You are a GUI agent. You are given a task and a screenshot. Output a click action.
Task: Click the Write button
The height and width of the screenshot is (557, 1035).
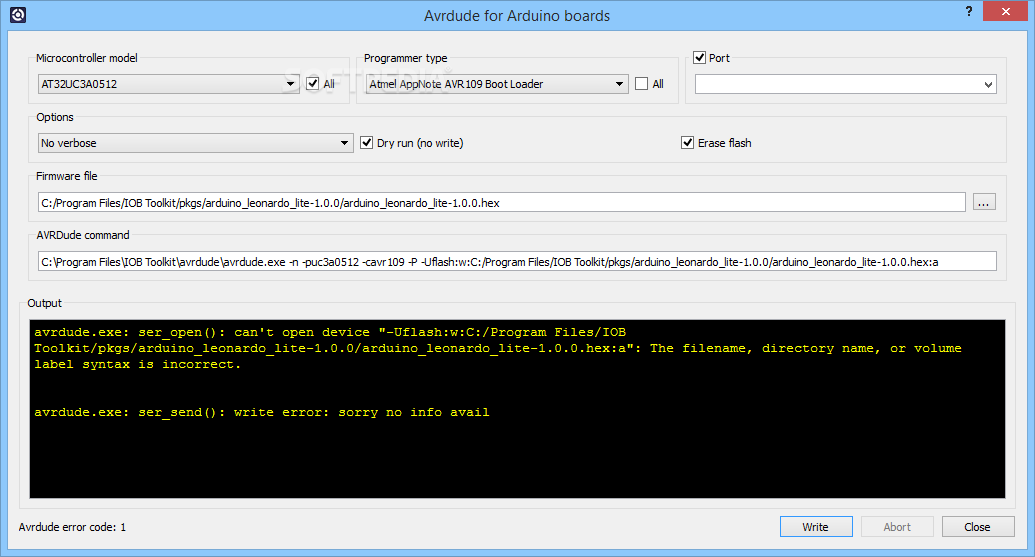point(816,527)
